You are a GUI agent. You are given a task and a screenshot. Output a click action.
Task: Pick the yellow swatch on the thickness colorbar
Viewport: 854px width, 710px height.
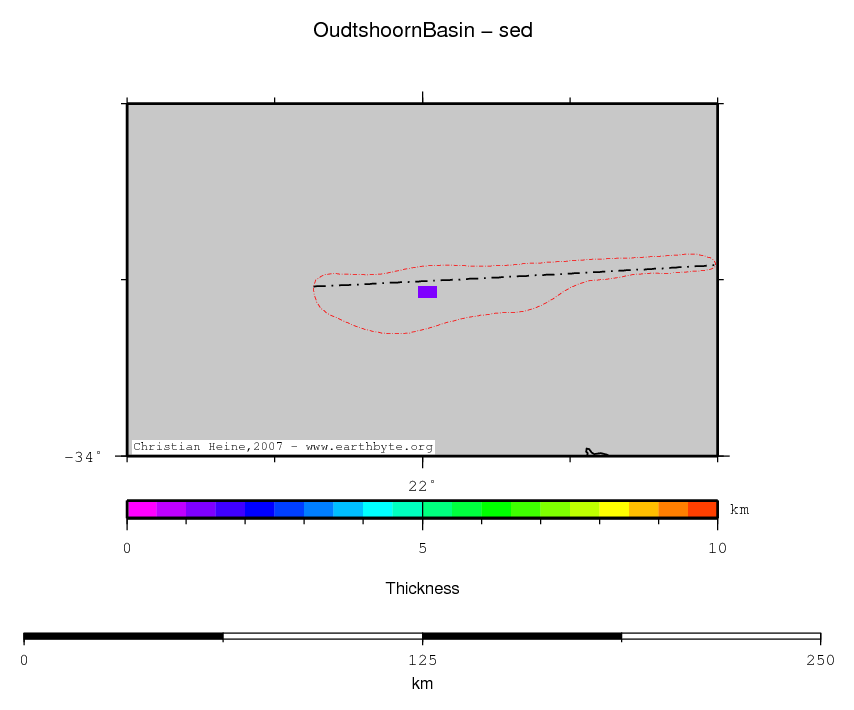tap(613, 509)
